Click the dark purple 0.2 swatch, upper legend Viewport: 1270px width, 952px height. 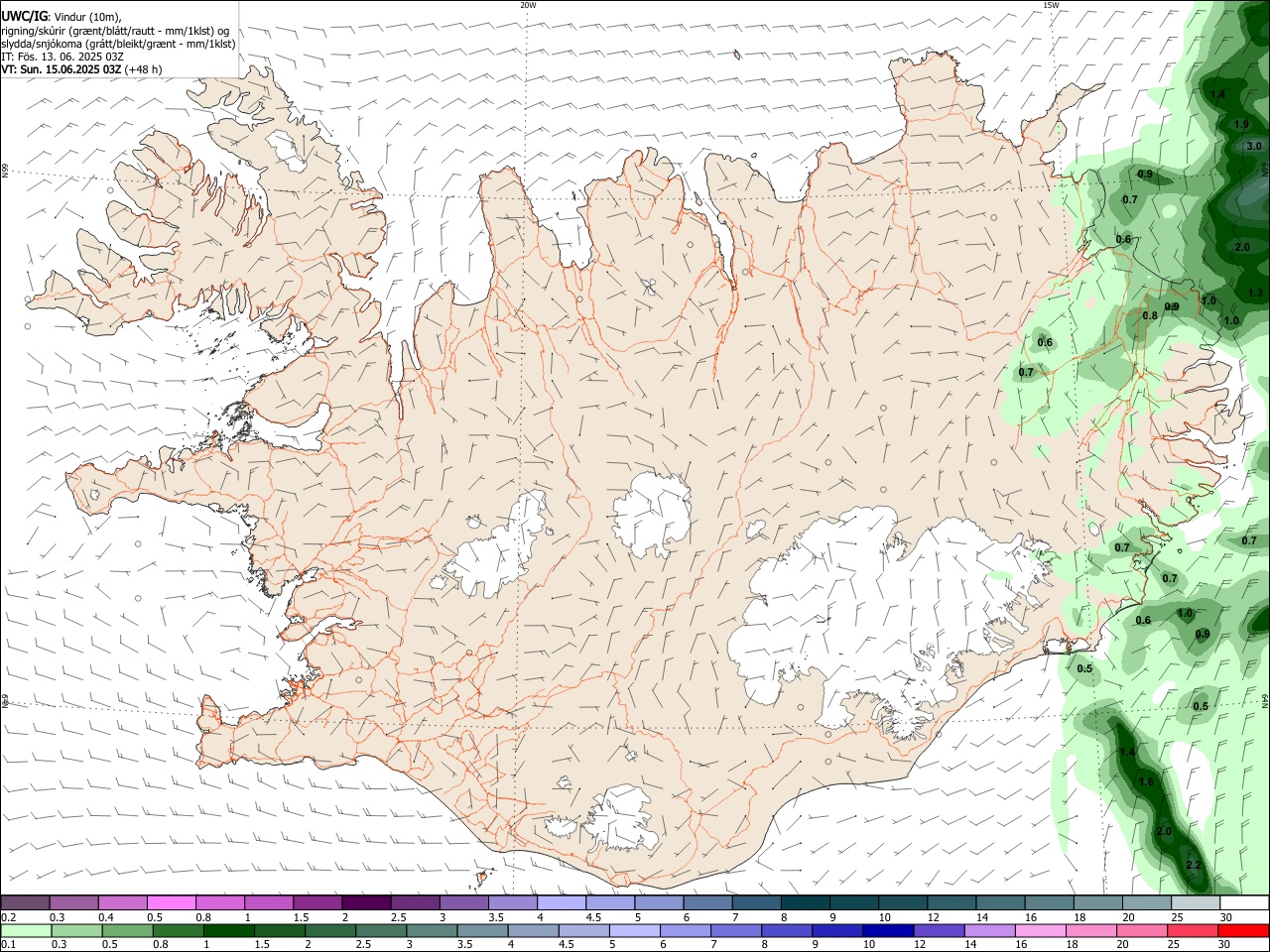point(25,902)
